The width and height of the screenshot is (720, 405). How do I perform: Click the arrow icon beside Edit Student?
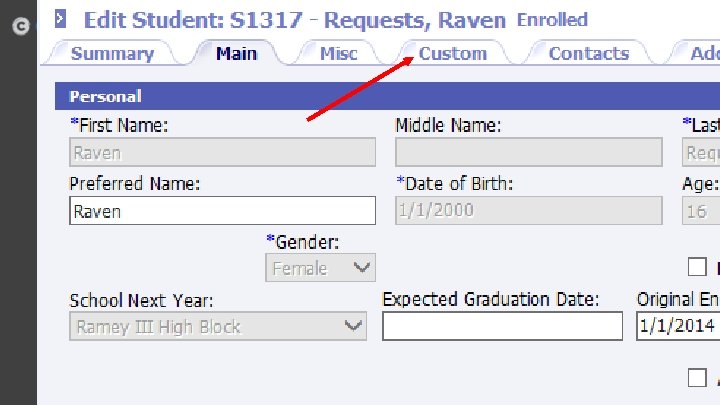point(60,19)
